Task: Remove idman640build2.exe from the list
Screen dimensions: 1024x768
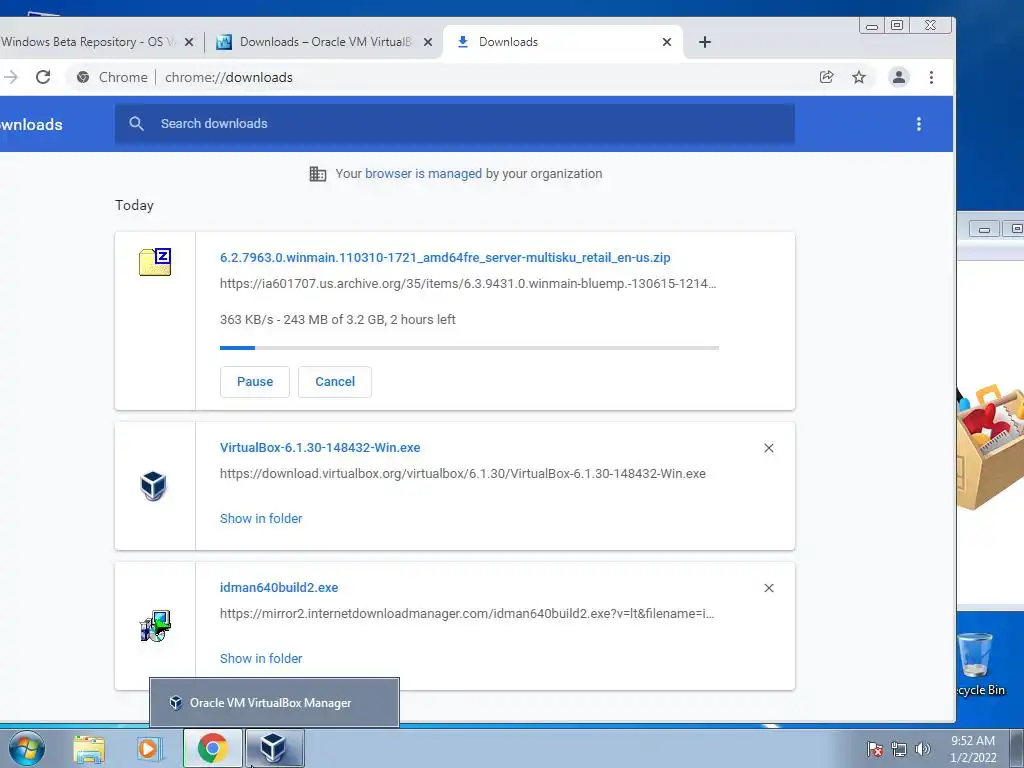Action: 769,588
